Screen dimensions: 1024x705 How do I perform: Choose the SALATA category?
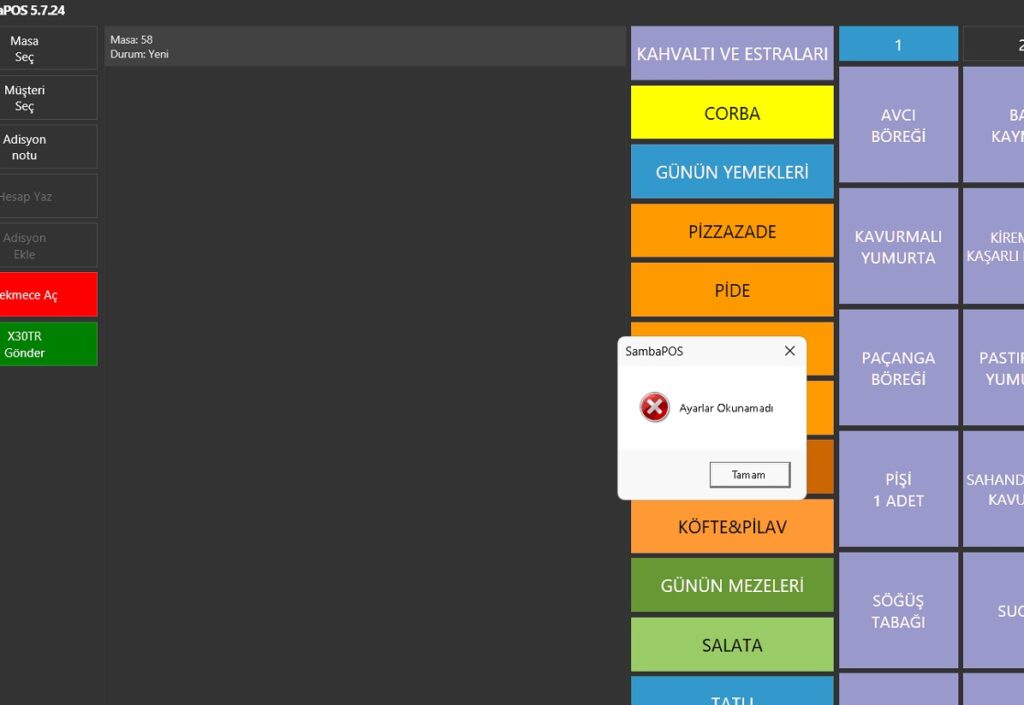tap(732, 645)
